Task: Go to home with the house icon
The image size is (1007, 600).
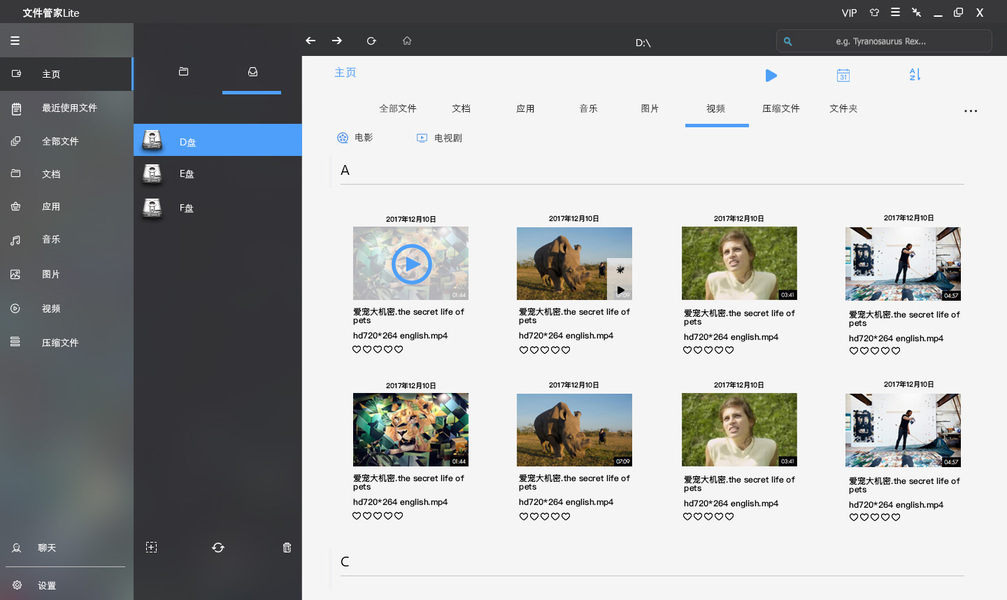Action: pyautogui.click(x=407, y=40)
